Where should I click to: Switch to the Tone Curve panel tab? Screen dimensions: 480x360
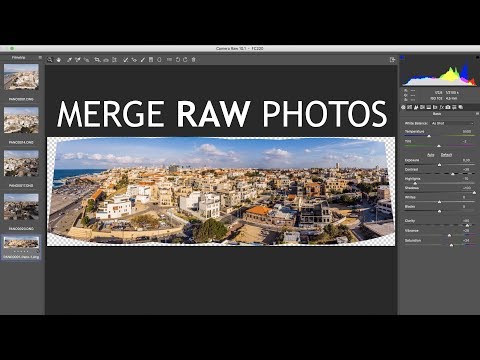(x=409, y=107)
